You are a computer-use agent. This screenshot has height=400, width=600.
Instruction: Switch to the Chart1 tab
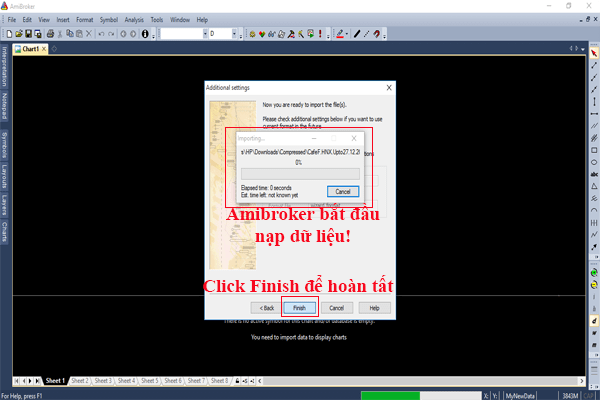[30, 49]
